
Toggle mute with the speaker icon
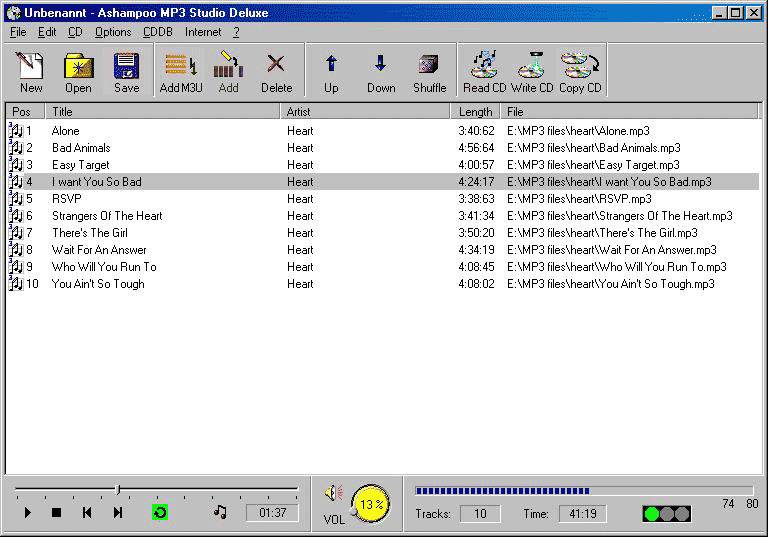click(333, 493)
